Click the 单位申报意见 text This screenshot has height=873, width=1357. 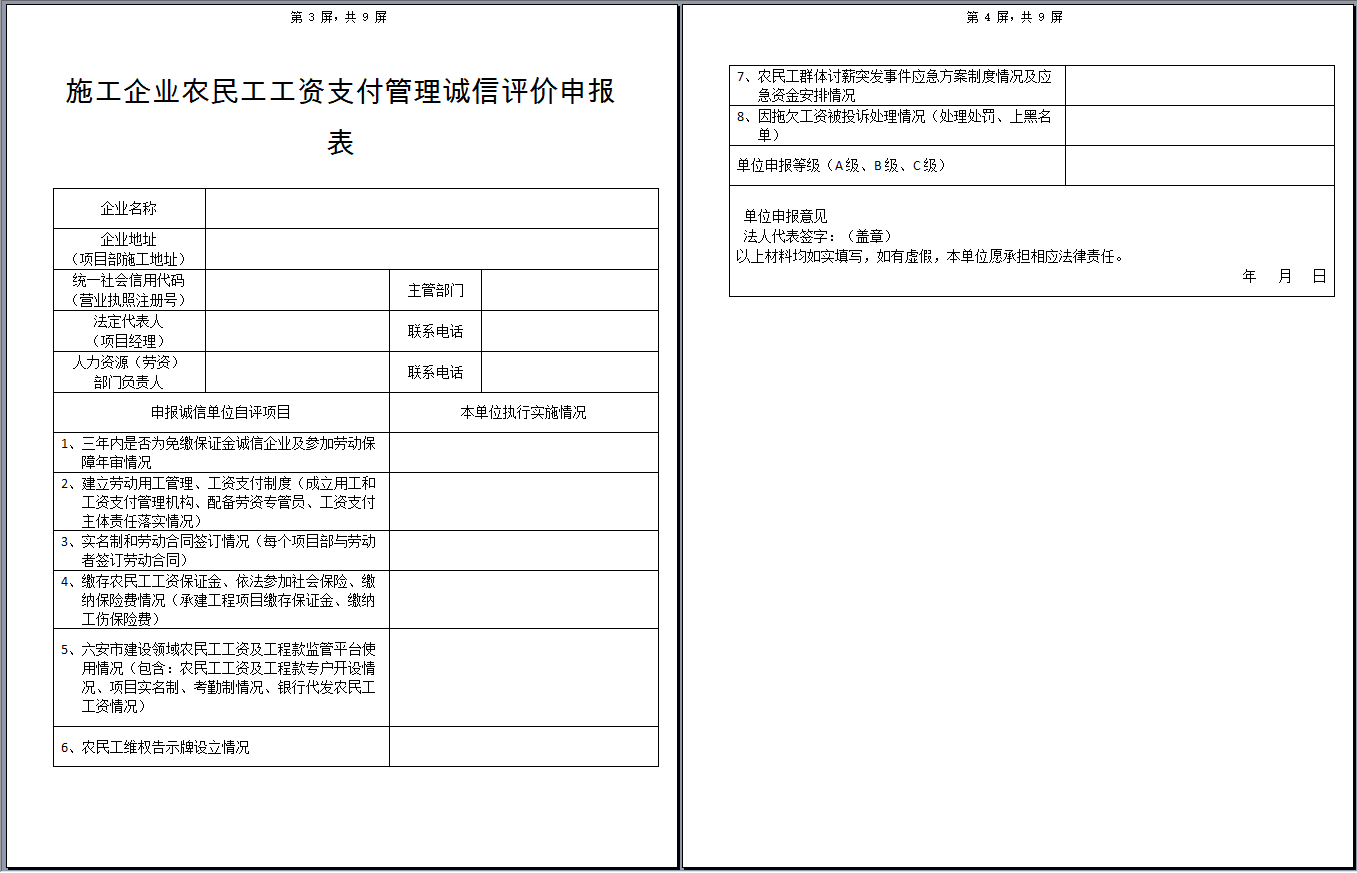[785, 217]
